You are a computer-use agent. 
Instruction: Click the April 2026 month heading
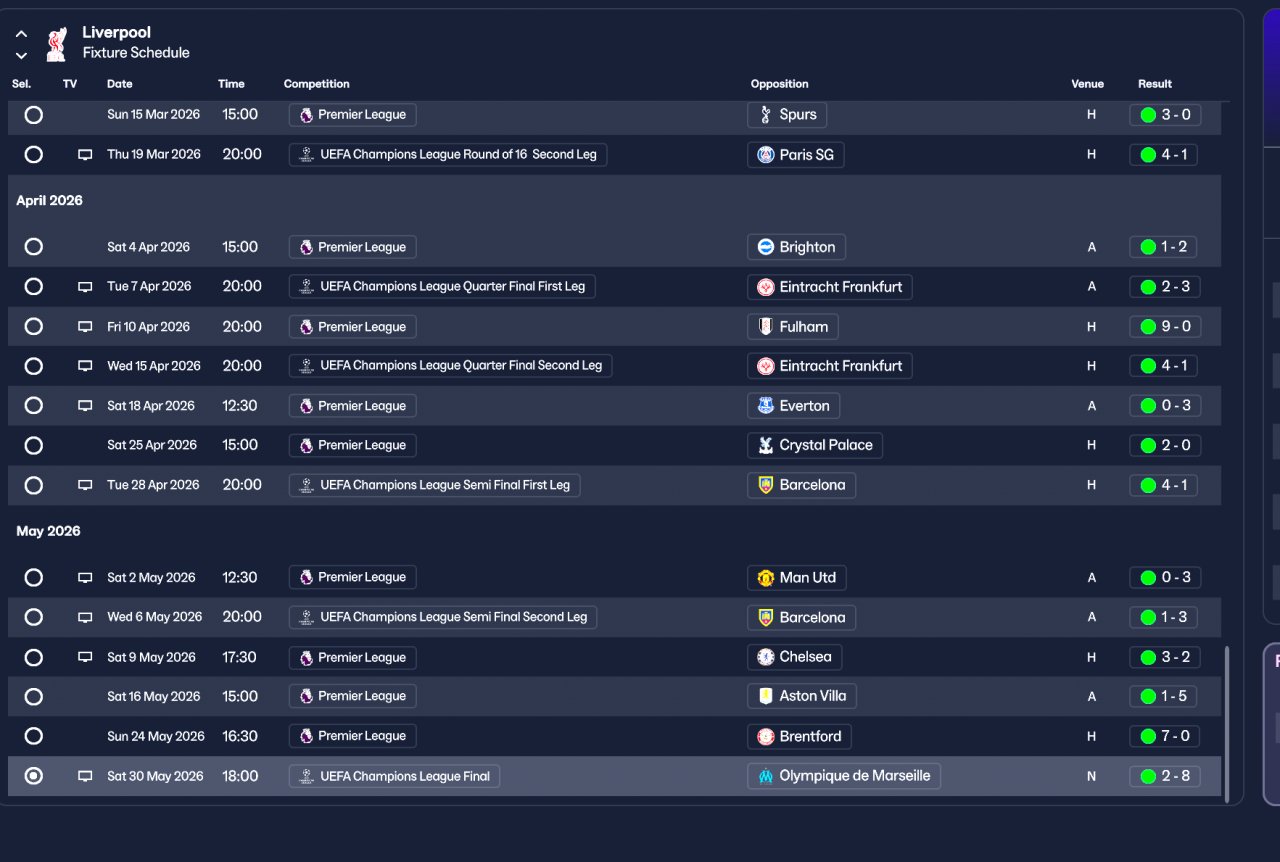pos(50,201)
